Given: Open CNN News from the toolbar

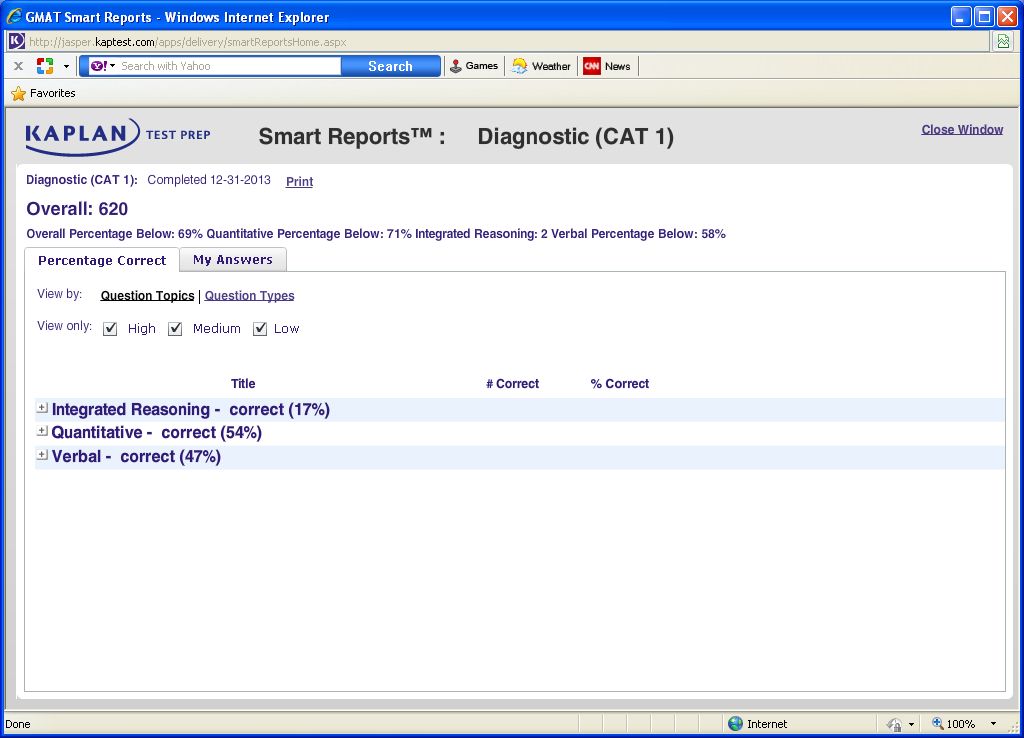Looking at the screenshot, I should 607,66.
